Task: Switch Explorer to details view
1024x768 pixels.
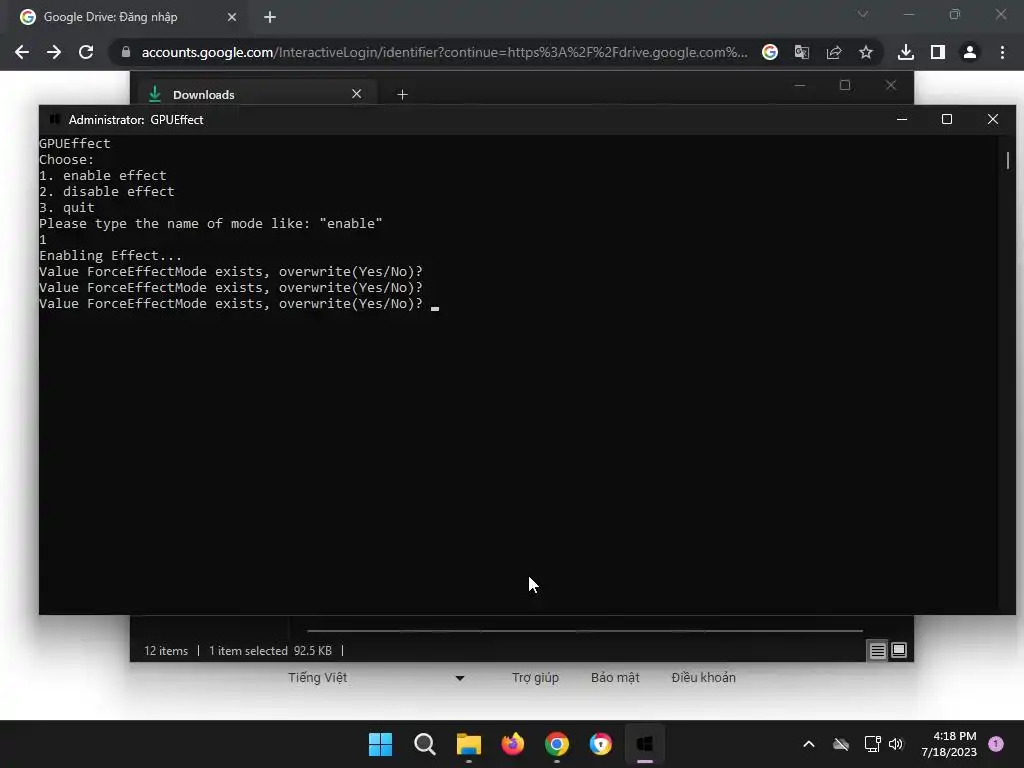Action: (878, 650)
